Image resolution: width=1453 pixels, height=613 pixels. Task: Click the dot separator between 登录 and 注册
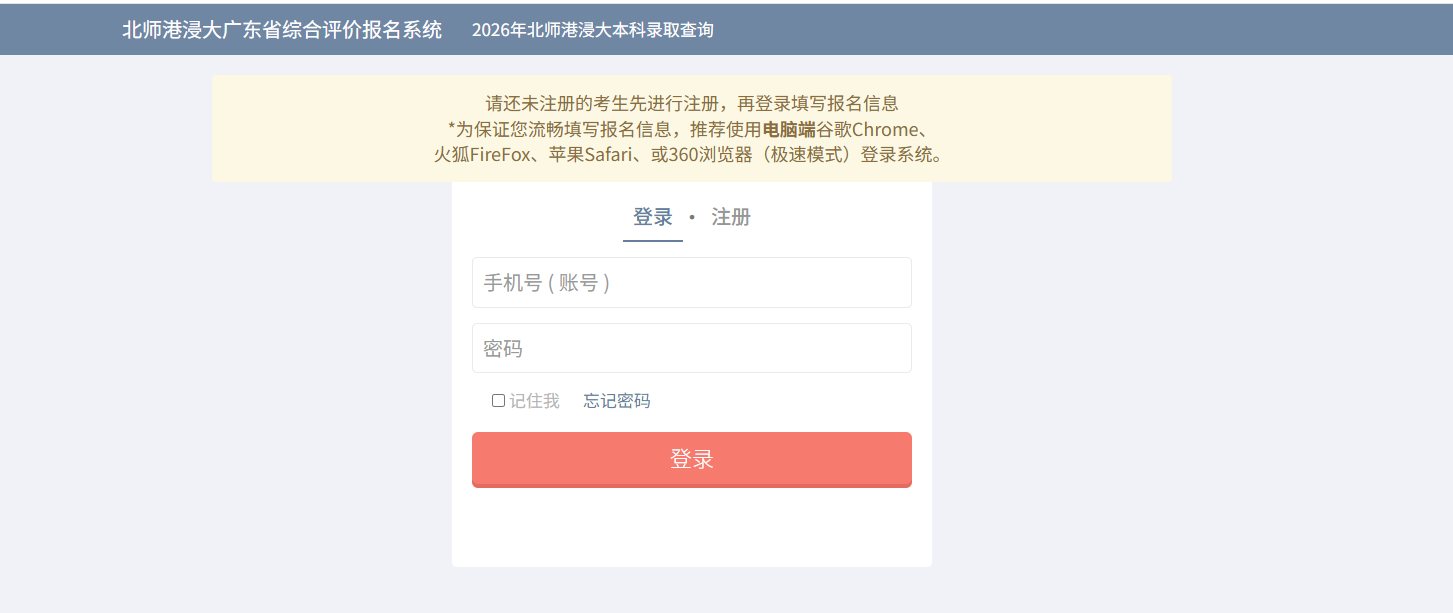coord(692,217)
